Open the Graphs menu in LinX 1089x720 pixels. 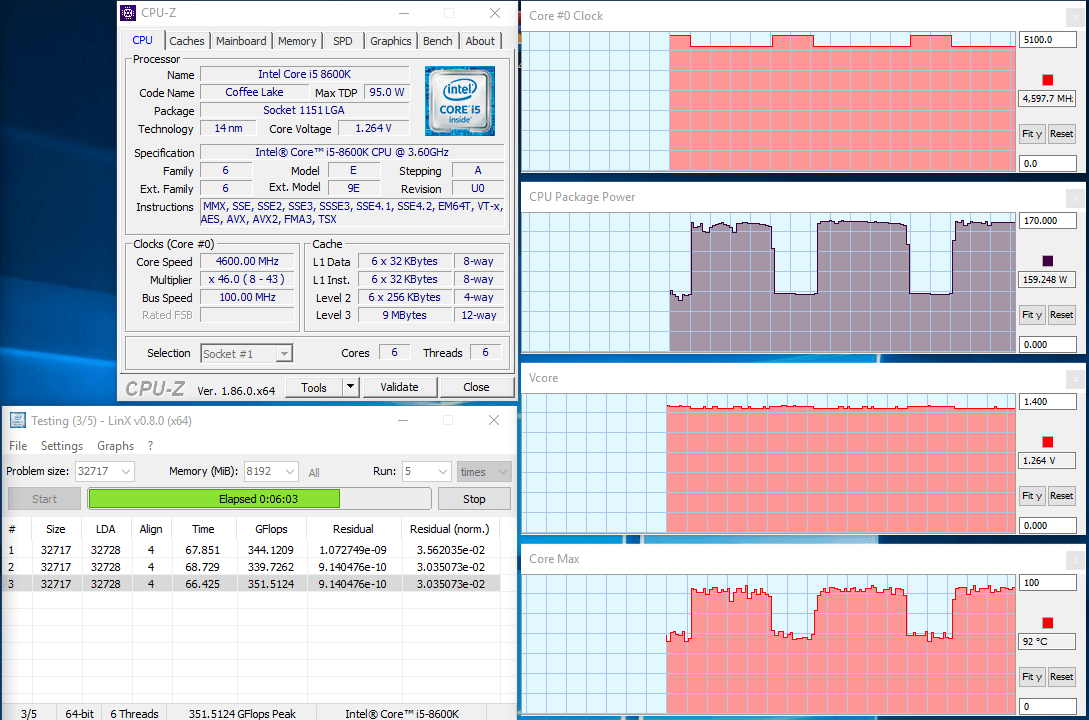115,446
